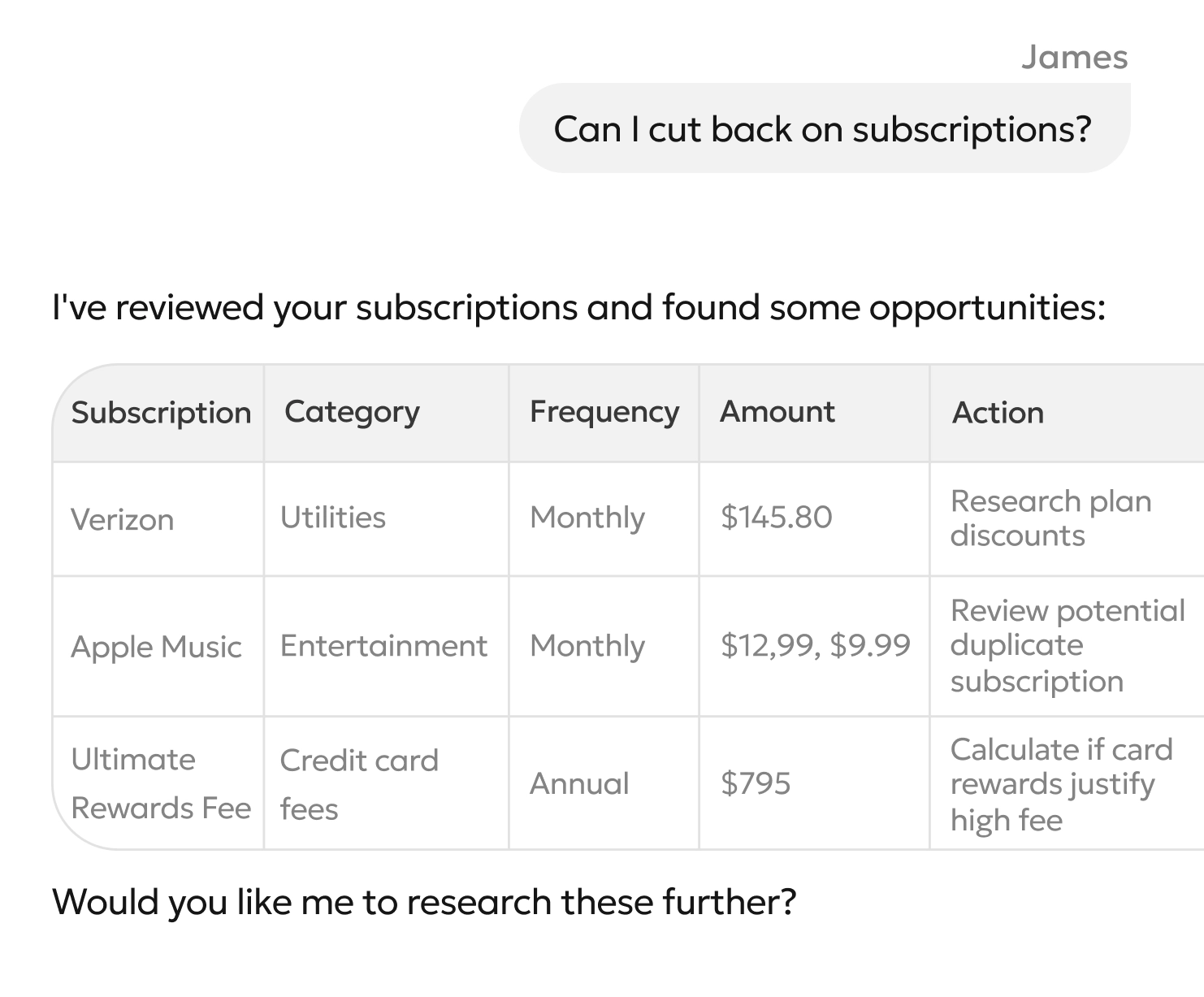Viewport: 1204px width, 997px height.
Task: Click 'Research plan discounts' action text
Action: [x=1050, y=518]
